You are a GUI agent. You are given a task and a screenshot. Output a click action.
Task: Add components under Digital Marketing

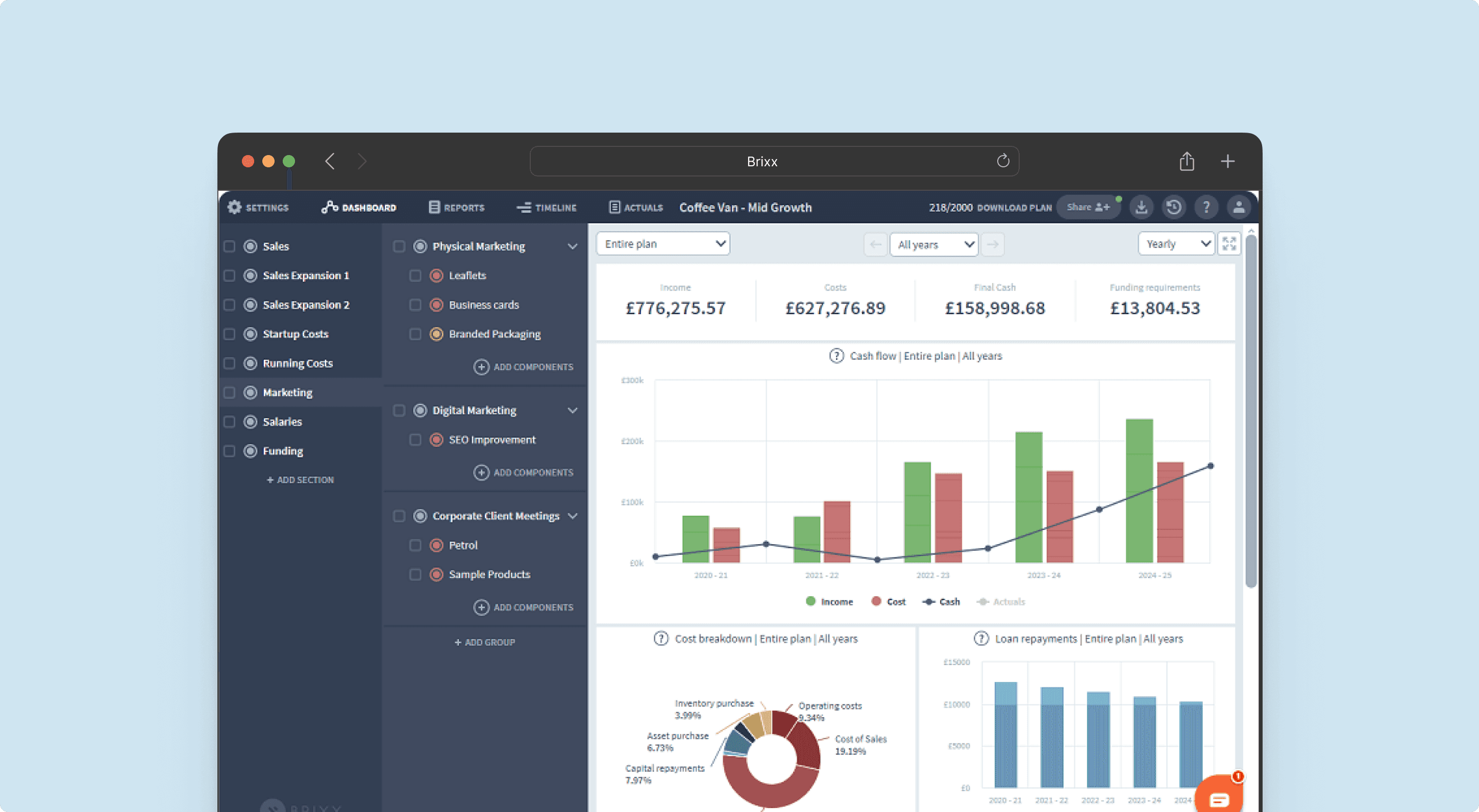pos(524,472)
